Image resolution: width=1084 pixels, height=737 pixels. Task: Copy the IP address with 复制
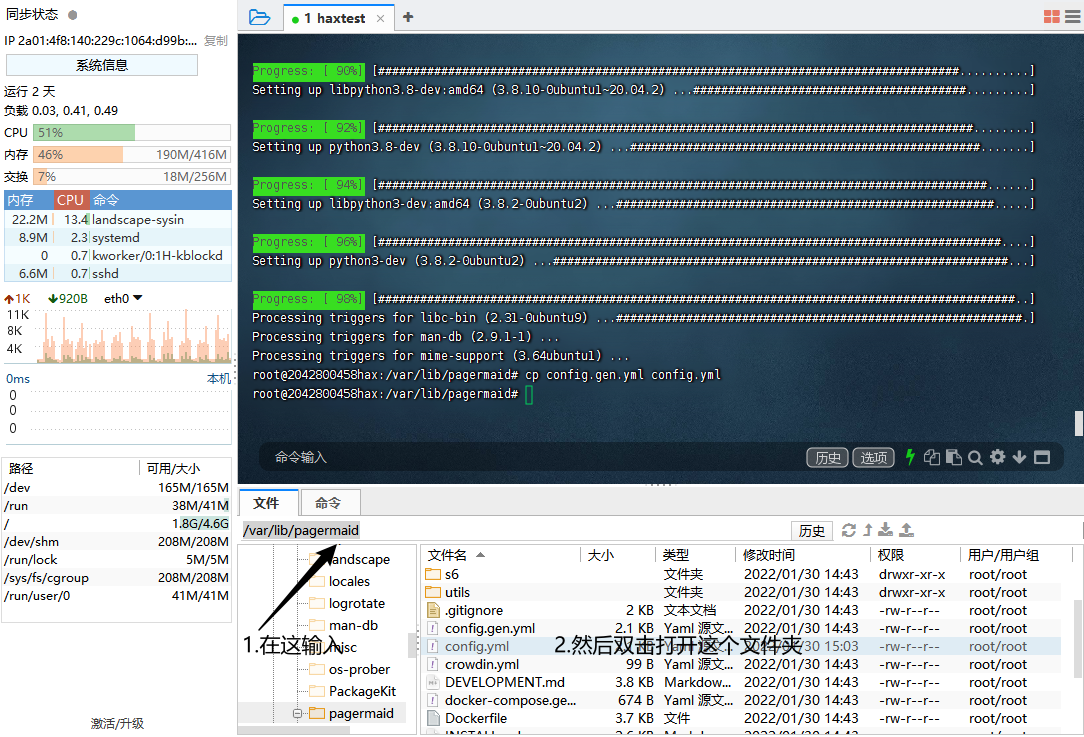[x=216, y=41]
